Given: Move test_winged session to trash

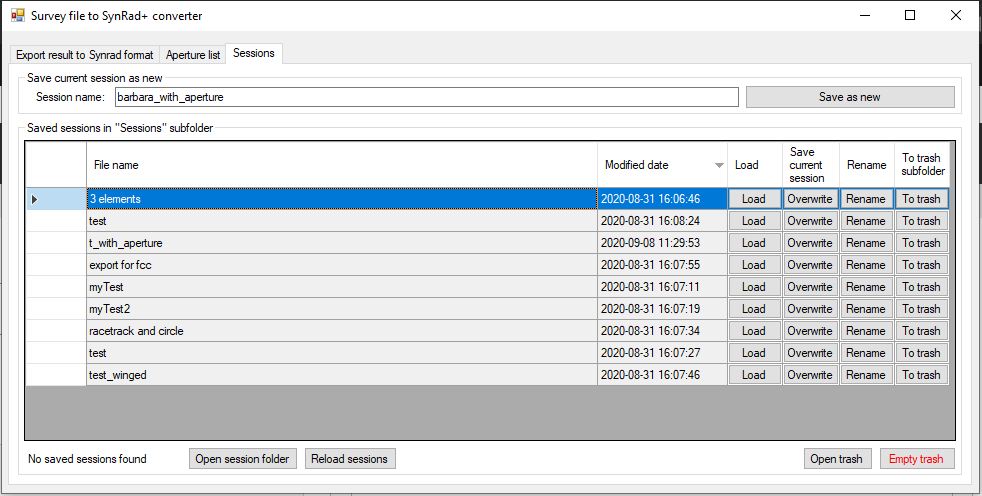Looking at the screenshot, I should (921, 375).
